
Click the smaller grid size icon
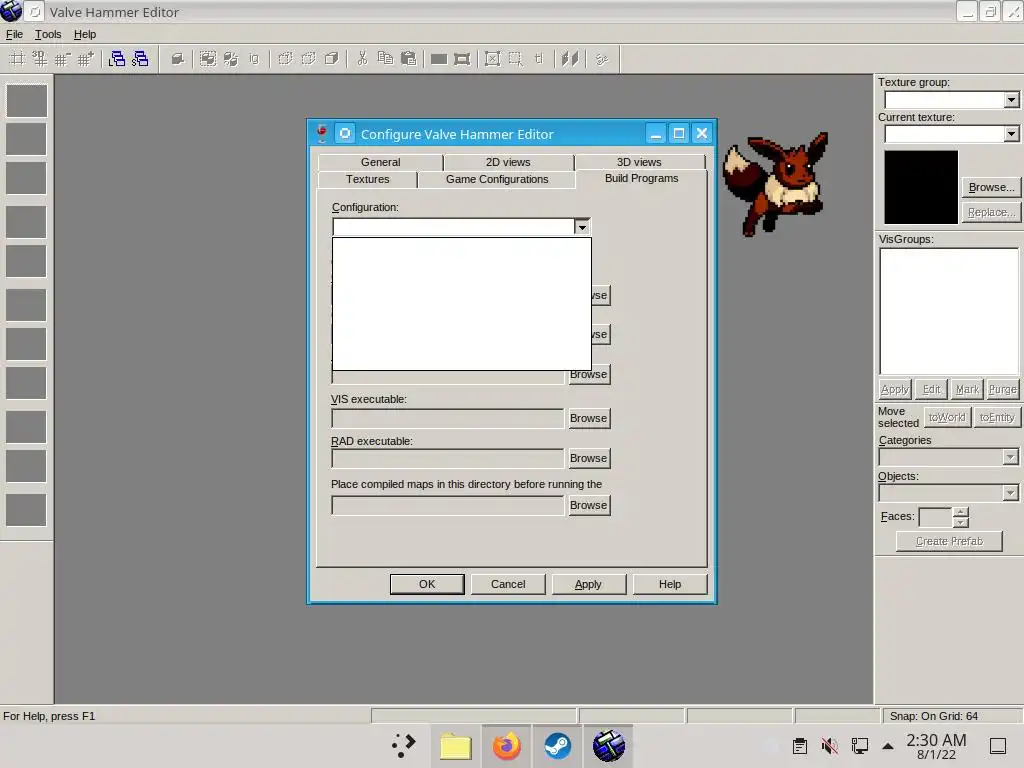tap(63, 59)
